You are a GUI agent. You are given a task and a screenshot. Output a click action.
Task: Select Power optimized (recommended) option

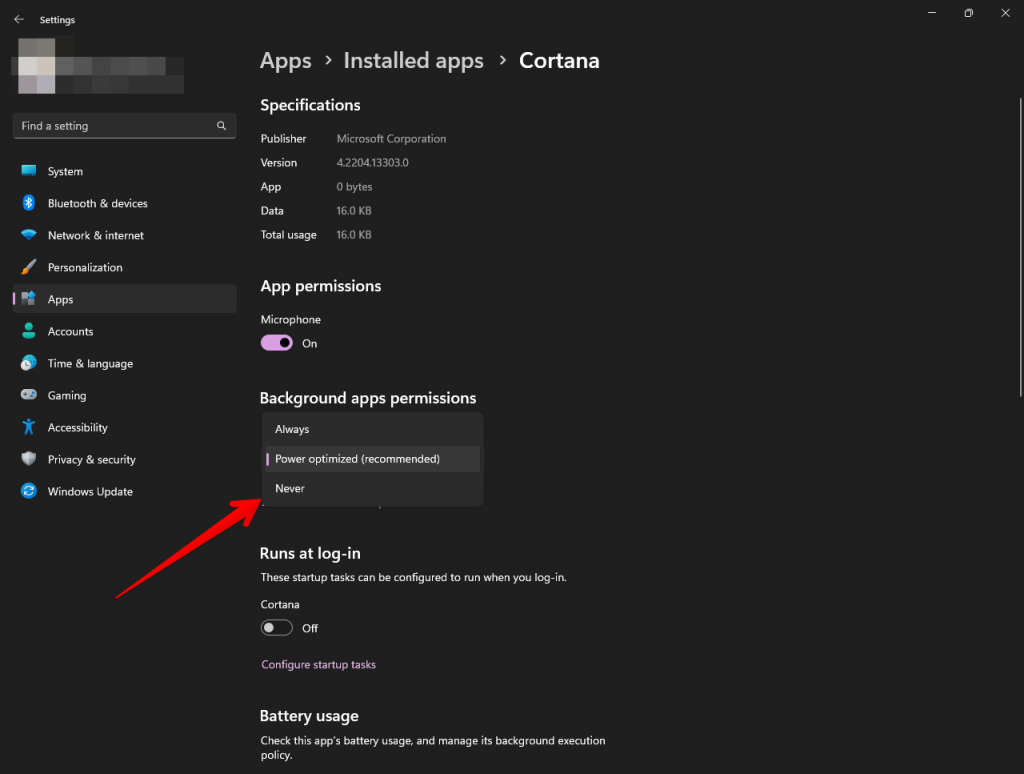(357, 459)
